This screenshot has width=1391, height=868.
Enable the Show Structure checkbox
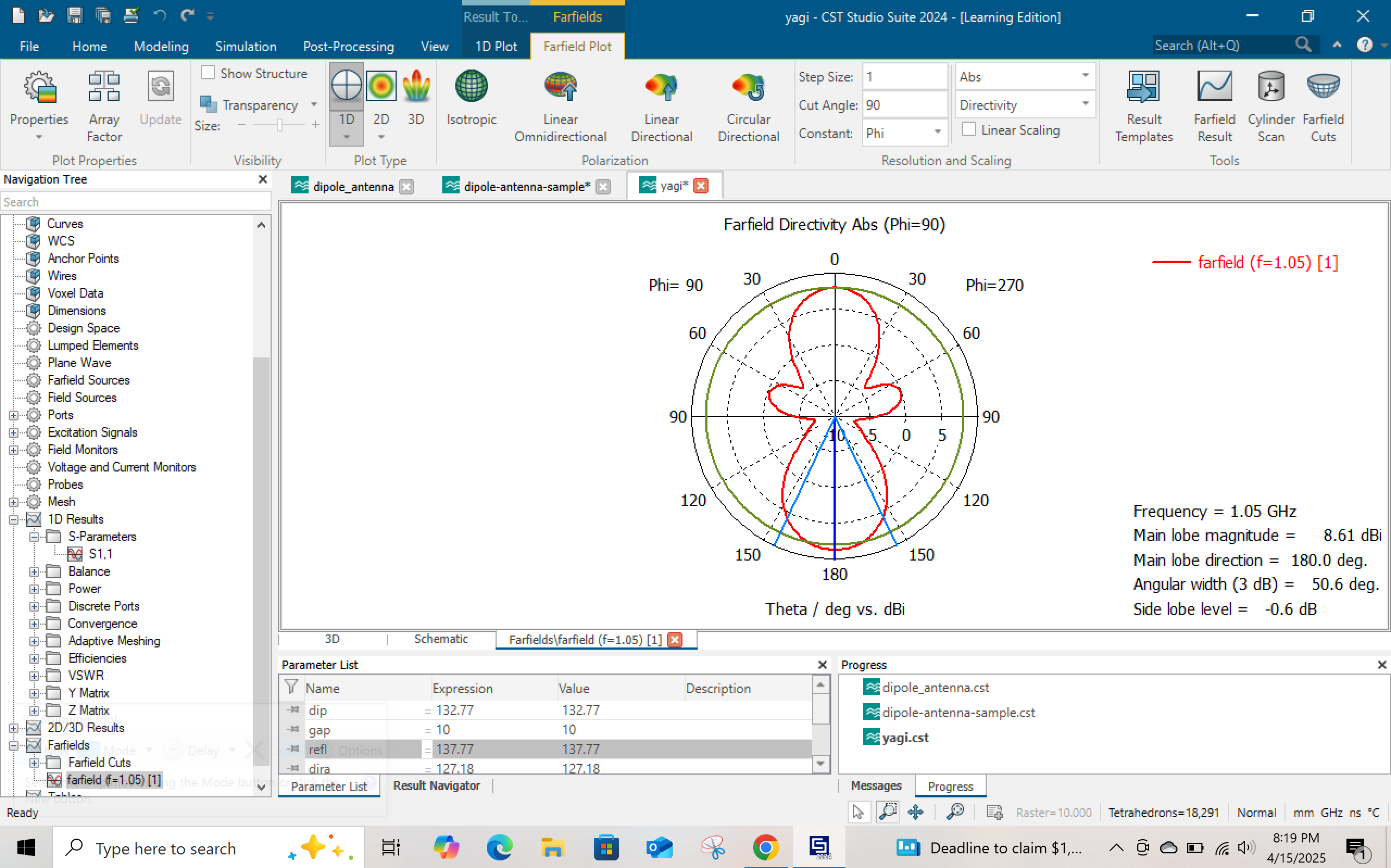click(208, 73)
